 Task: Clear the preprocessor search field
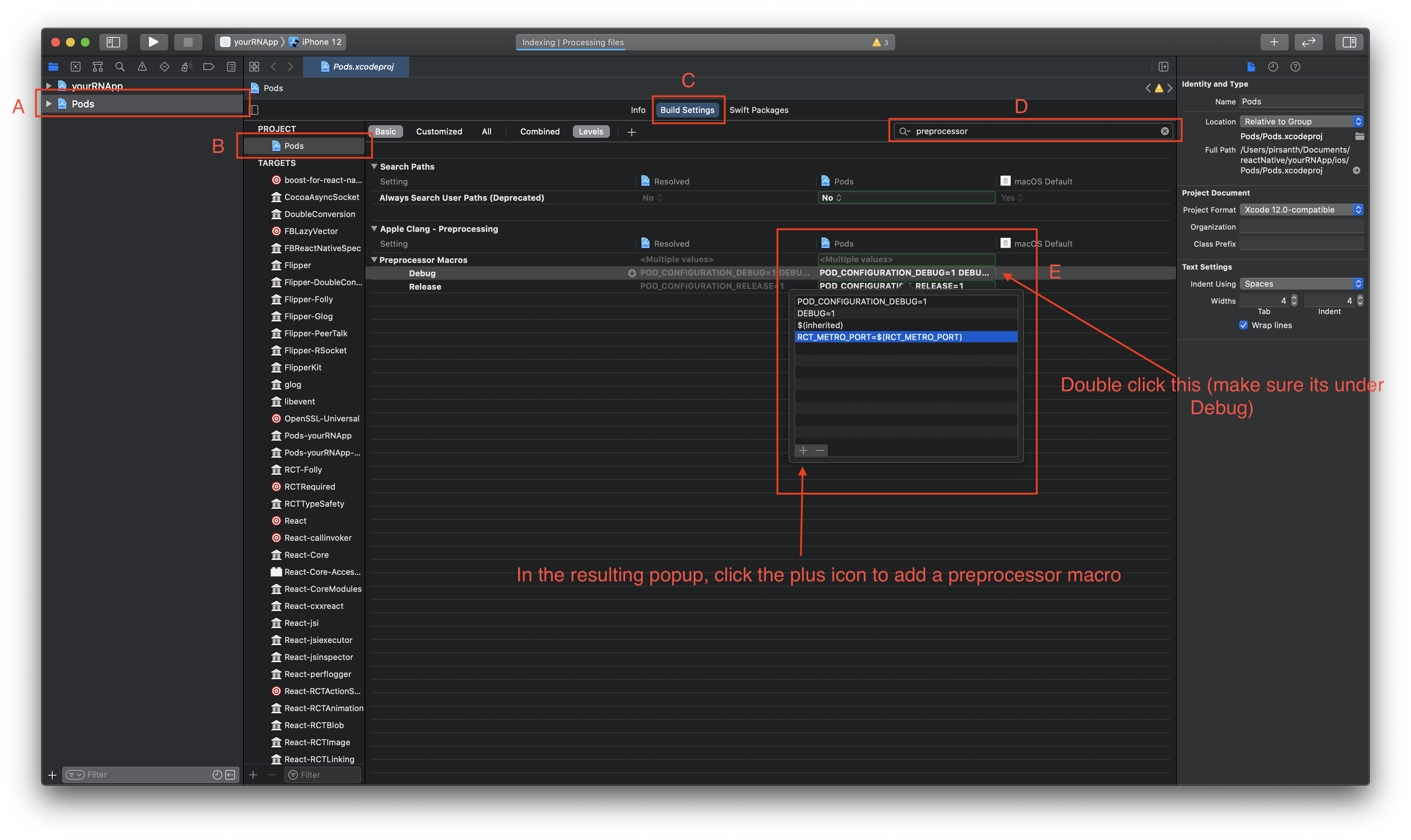[1164, 131]
